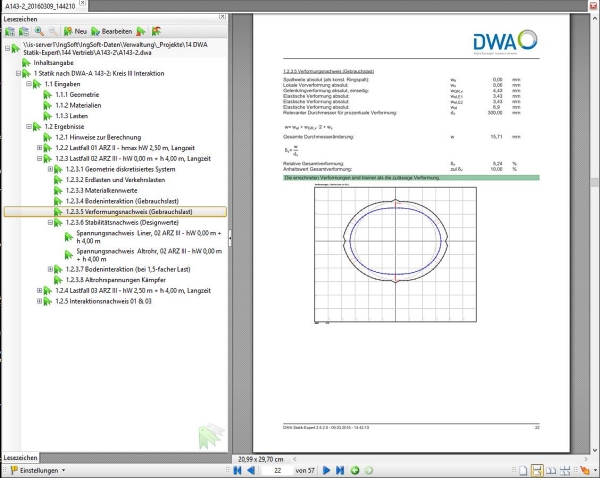Screen dimensions: 600x478
Task: Click the Lesezeichen tab at bottom
Action: 21,457
